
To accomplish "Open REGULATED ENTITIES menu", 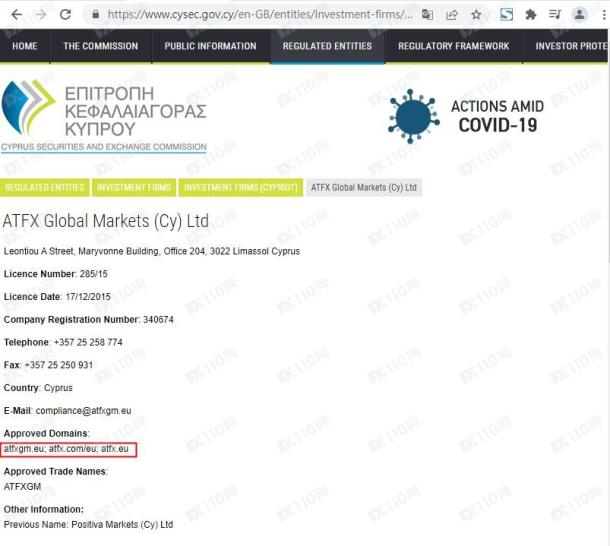I will click(328, 46).
